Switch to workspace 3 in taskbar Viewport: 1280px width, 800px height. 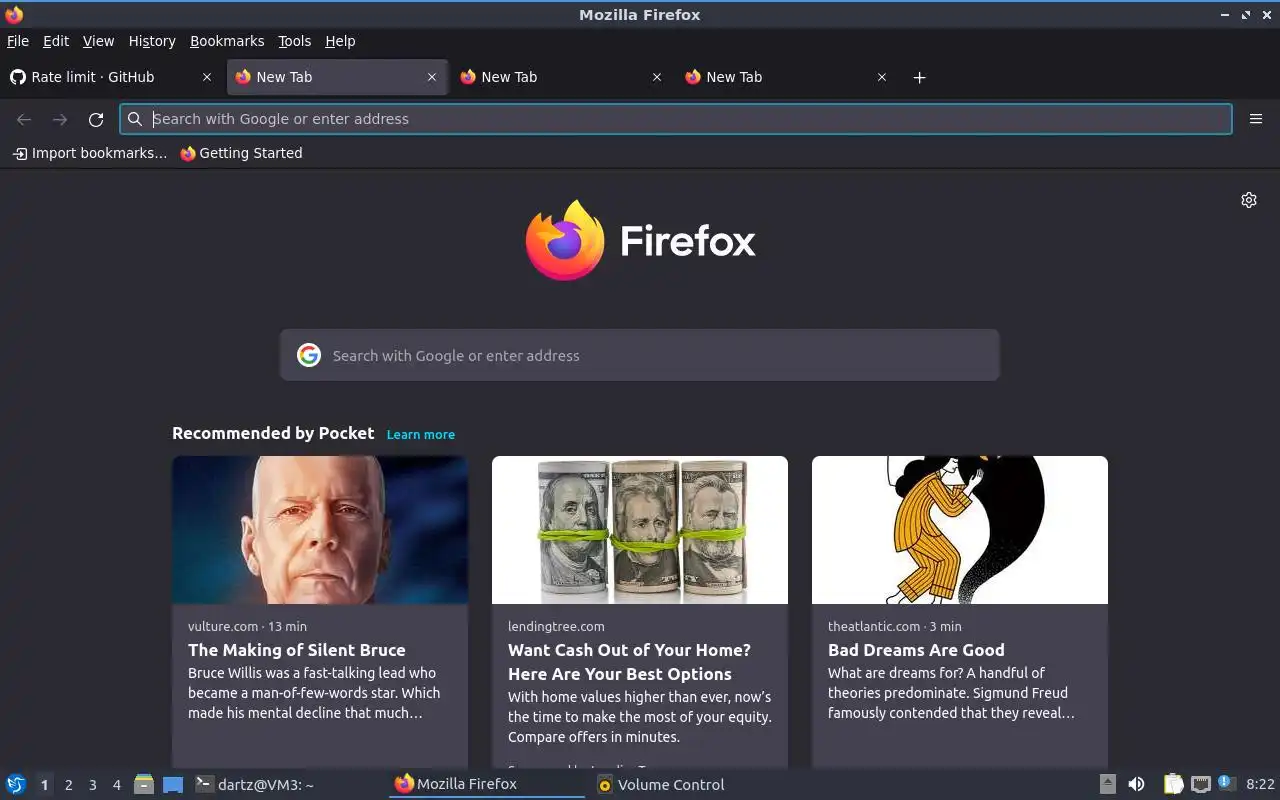pos(92,785)
